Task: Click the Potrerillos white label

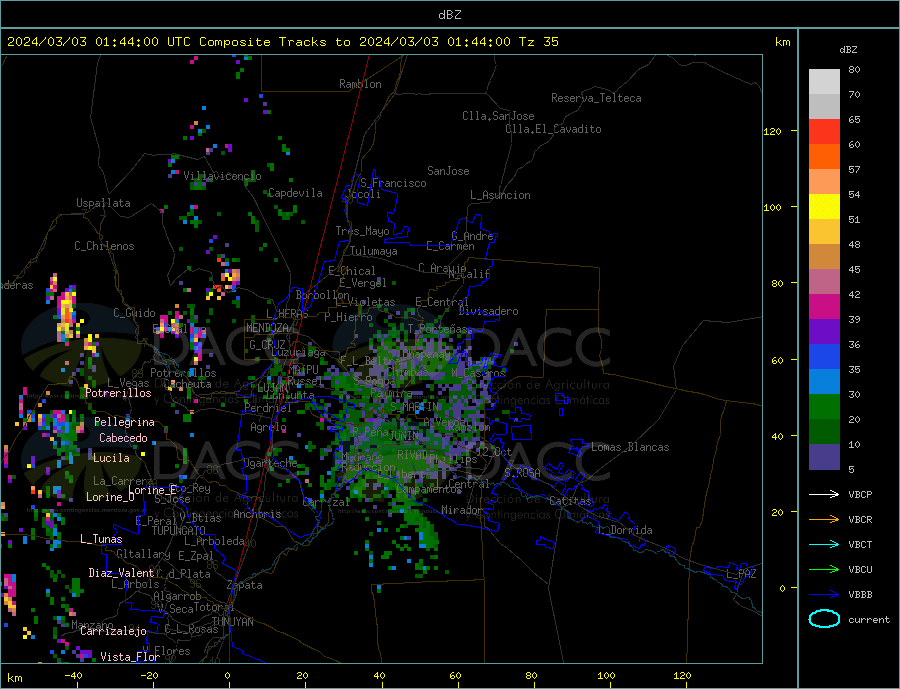Action: pos(118,393)
